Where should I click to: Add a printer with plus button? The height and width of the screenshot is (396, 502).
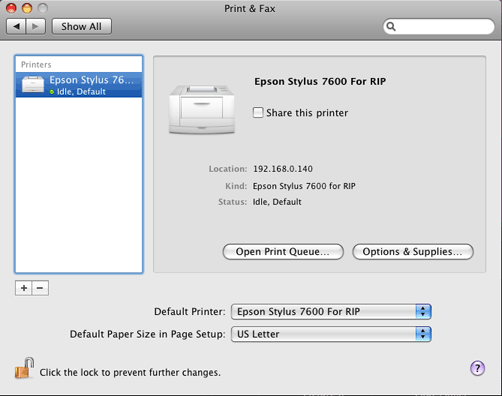tap(24, 288)
